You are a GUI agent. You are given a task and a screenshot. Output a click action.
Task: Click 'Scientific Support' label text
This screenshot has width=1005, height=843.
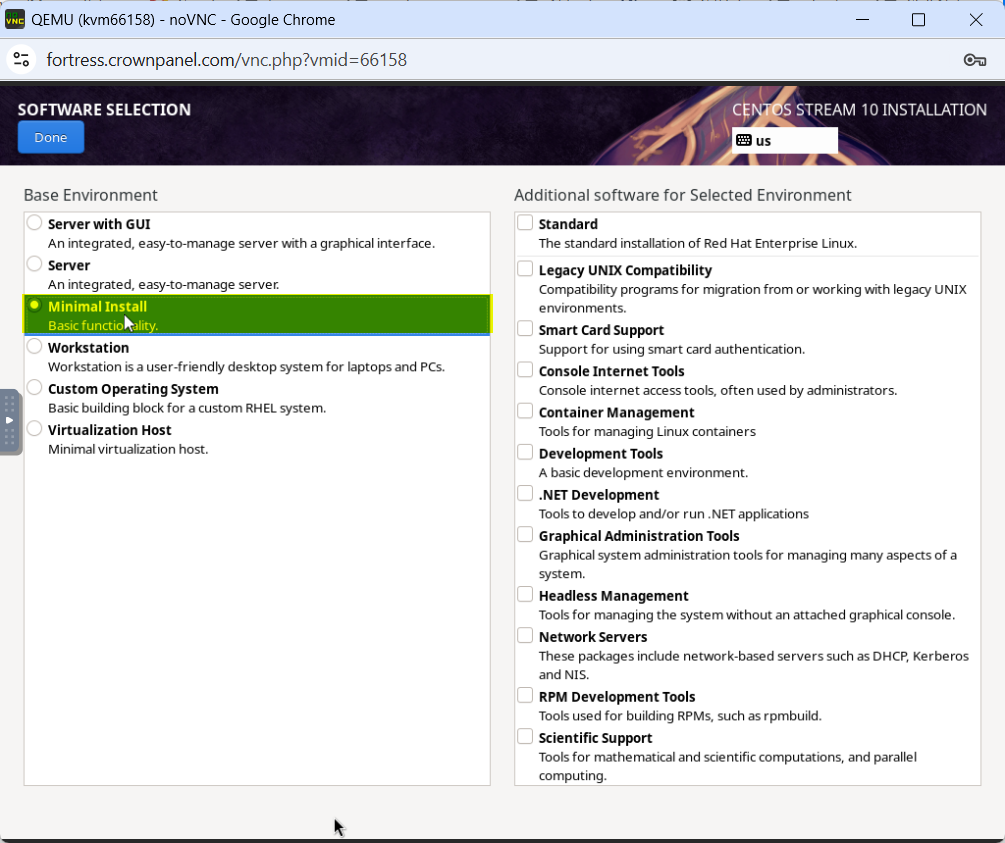click(595, 738)
